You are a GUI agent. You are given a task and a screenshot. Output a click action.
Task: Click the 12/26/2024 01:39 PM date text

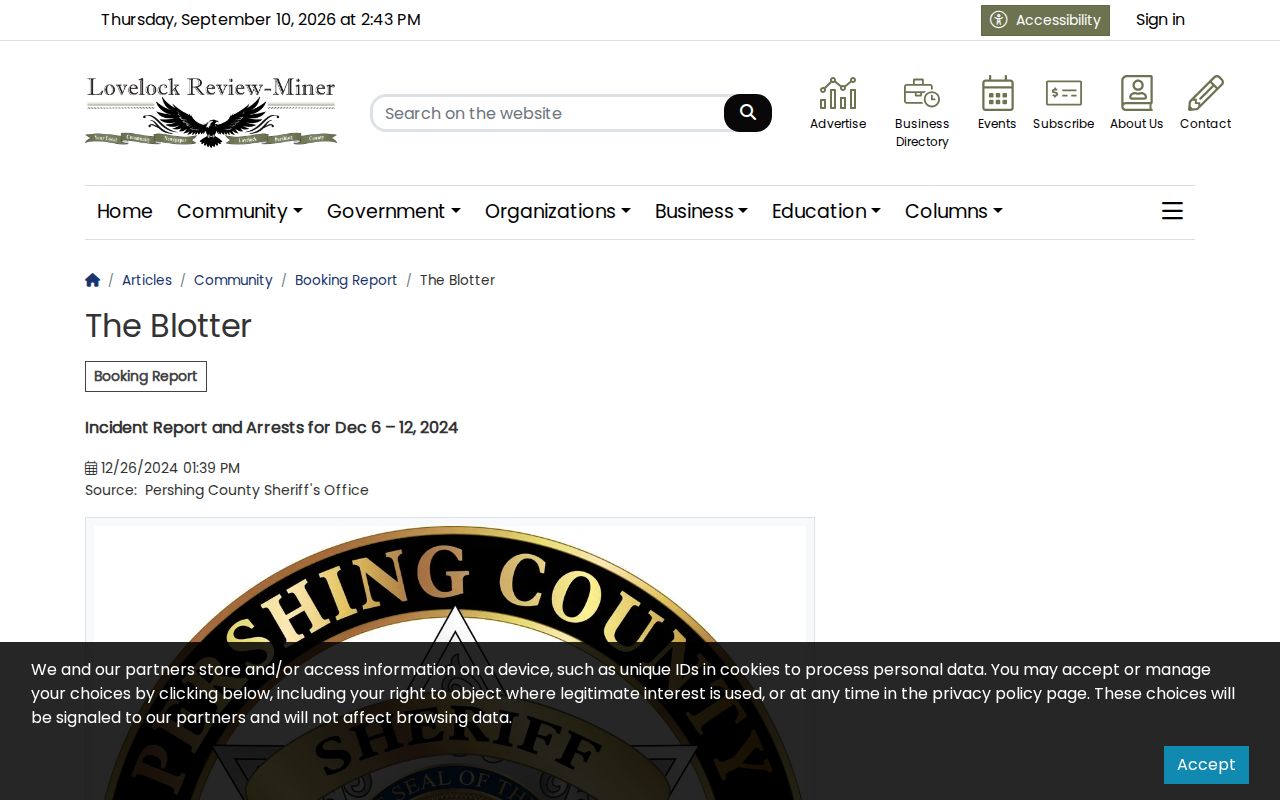[170, 468]
